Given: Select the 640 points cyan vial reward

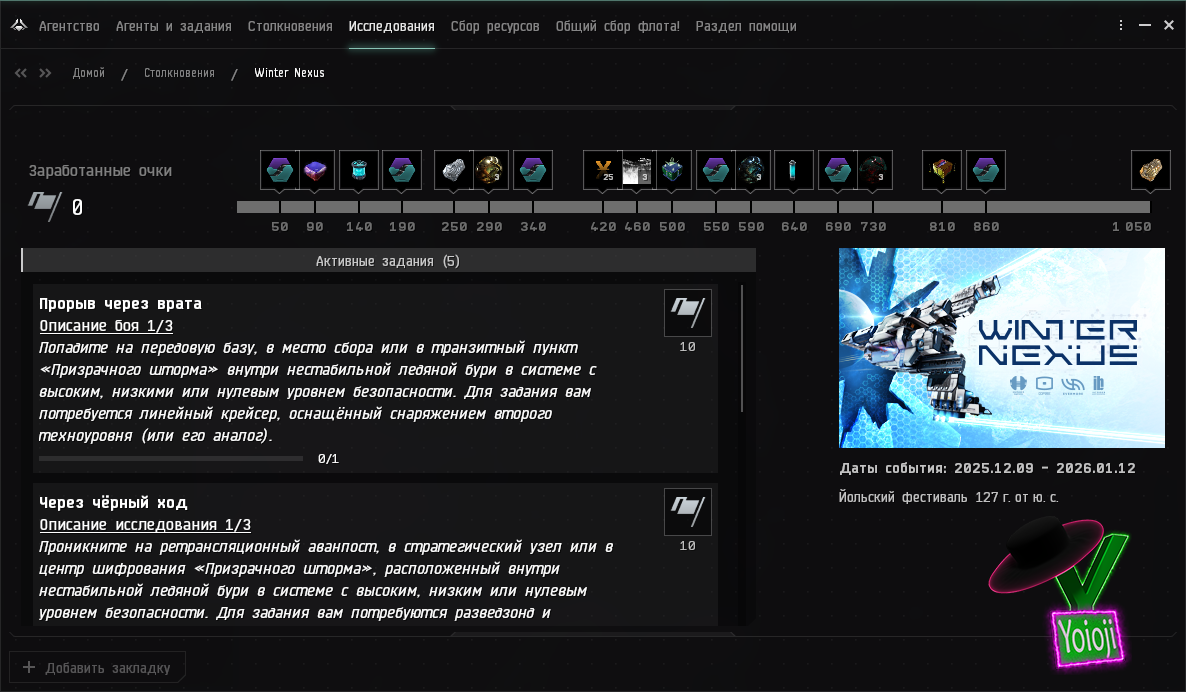Looking at the screenshot, I should (x=793, y=169).
